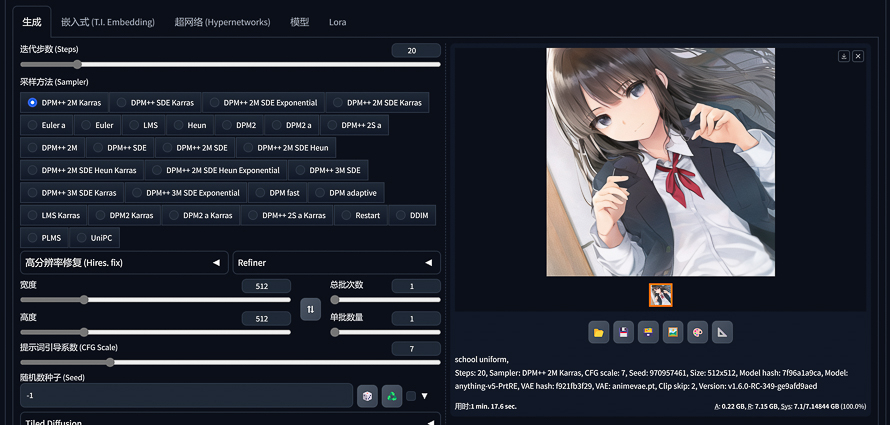The width and height of the screenshot is (890, 425).
Task: Adjust the 单批数量 batch size slider
Action: point(385,333)
